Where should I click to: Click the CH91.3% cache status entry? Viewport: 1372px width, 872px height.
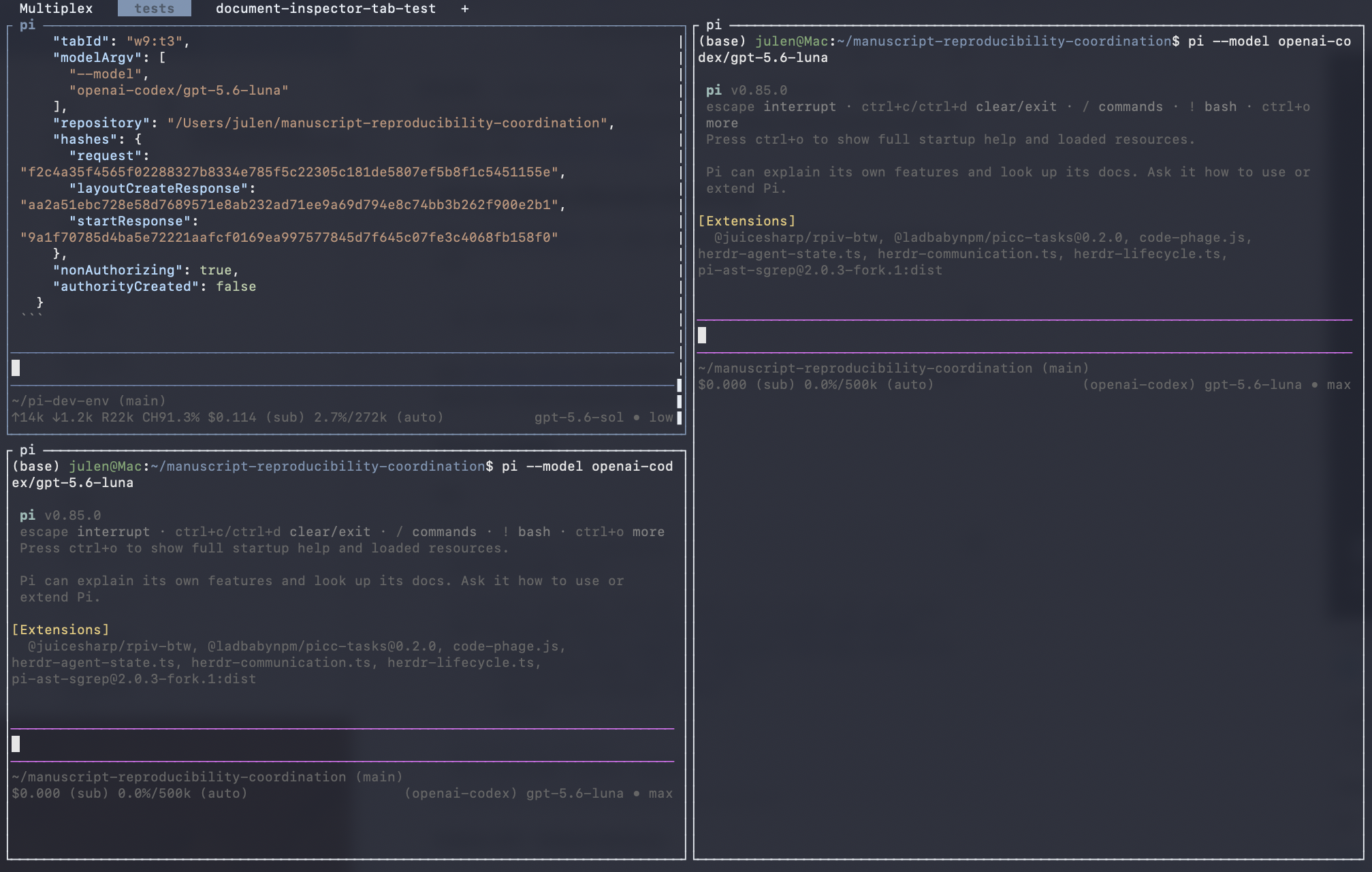click(x=170, y=418)
